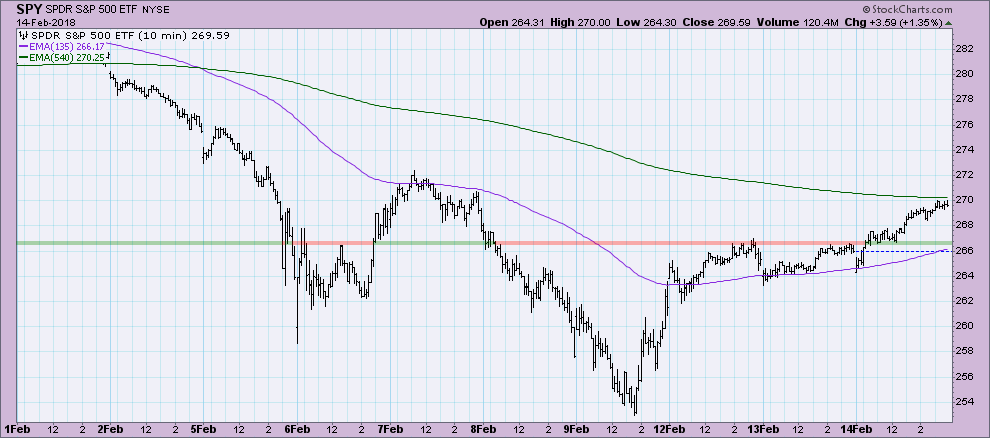
Task: Click the 262 price axis label
Action: (963, 301)
